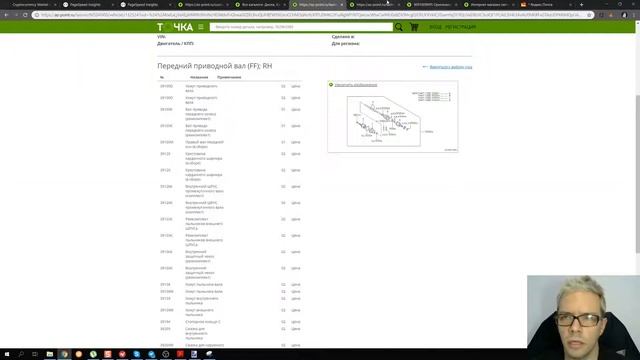
Task: Click Цена for Стопорное кольцо С row
Action: [x=296, y=322]
